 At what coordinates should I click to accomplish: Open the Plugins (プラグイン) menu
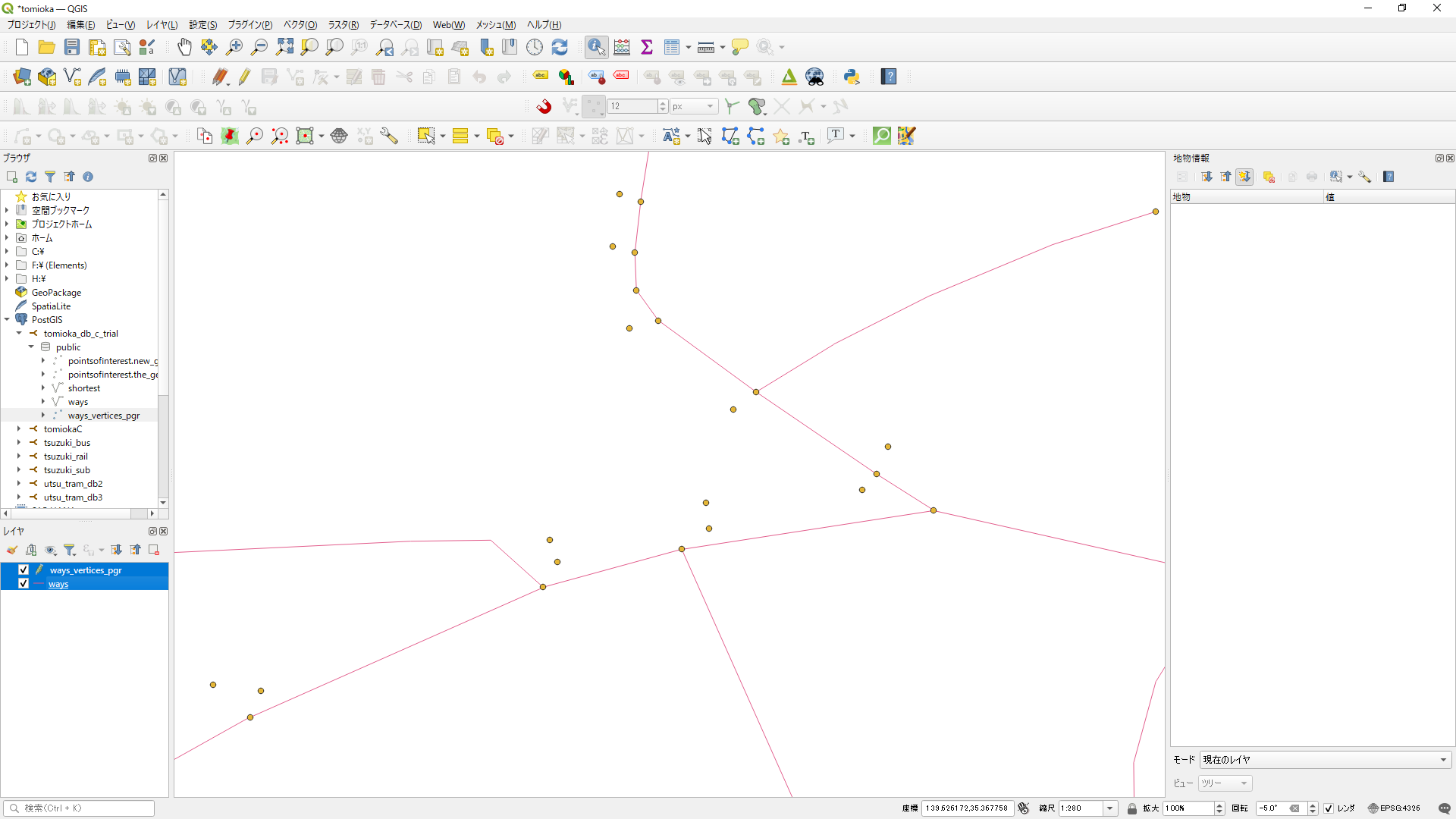click(250, 25)
